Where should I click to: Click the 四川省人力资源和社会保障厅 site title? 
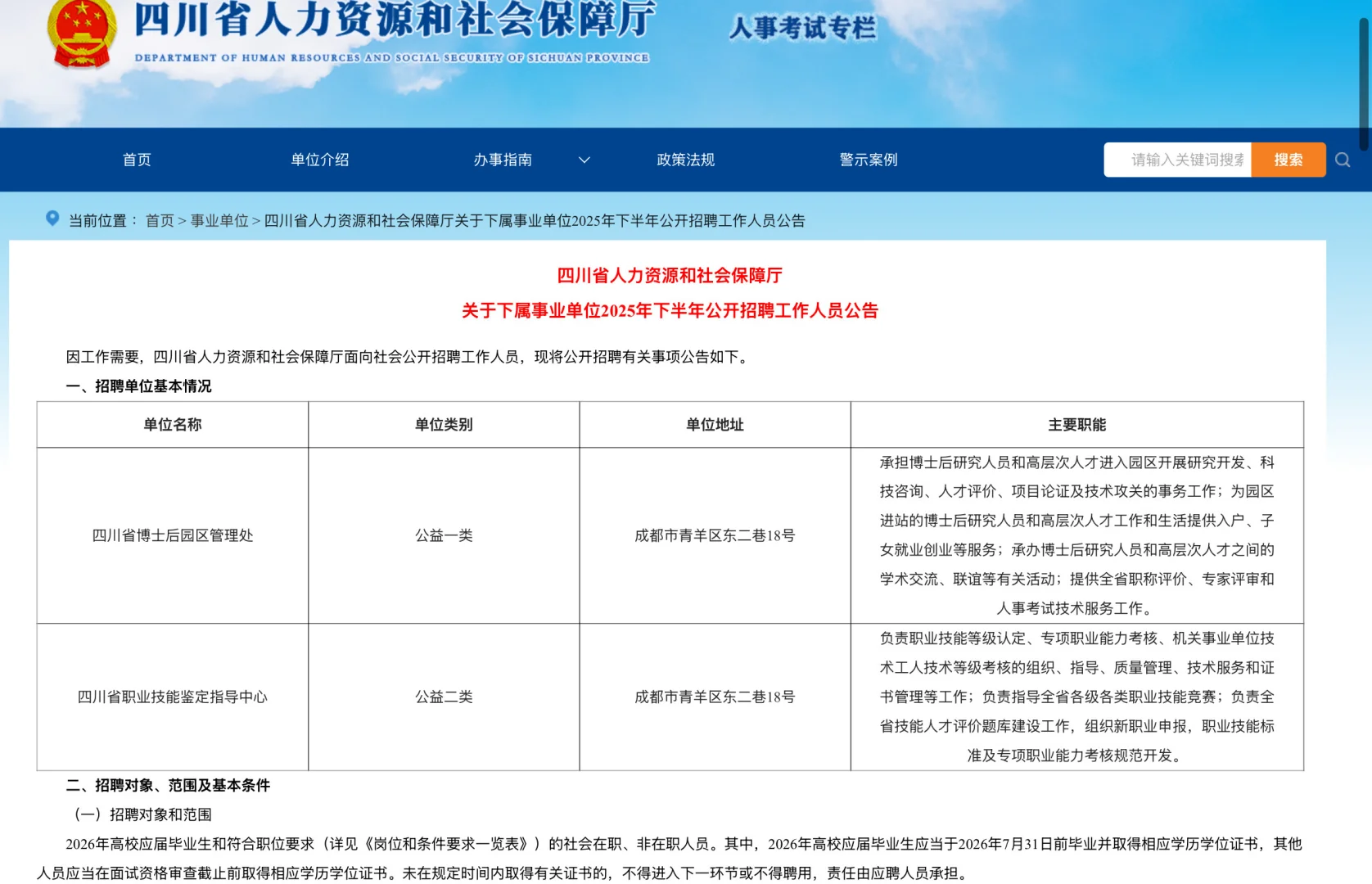(x=395, y=20)
